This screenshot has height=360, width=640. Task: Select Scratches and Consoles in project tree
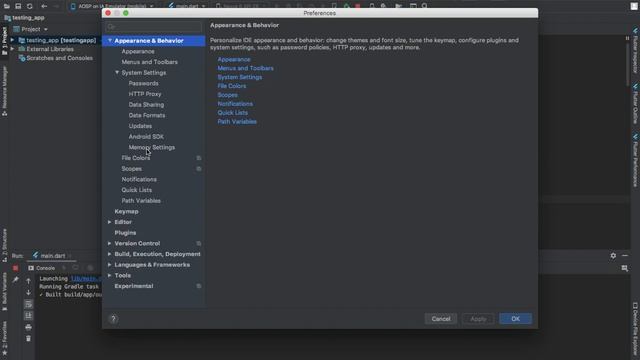[x=59, y=58]
